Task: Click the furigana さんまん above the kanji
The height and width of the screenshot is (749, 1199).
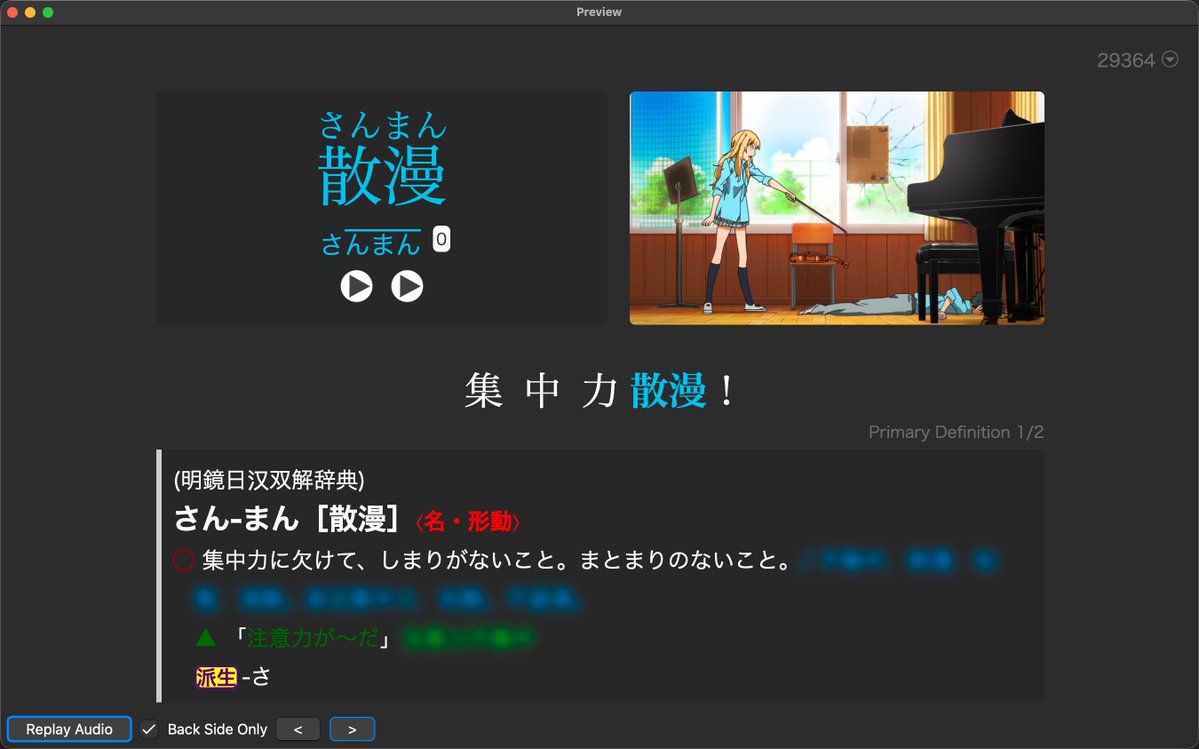Action: point(382,125)
